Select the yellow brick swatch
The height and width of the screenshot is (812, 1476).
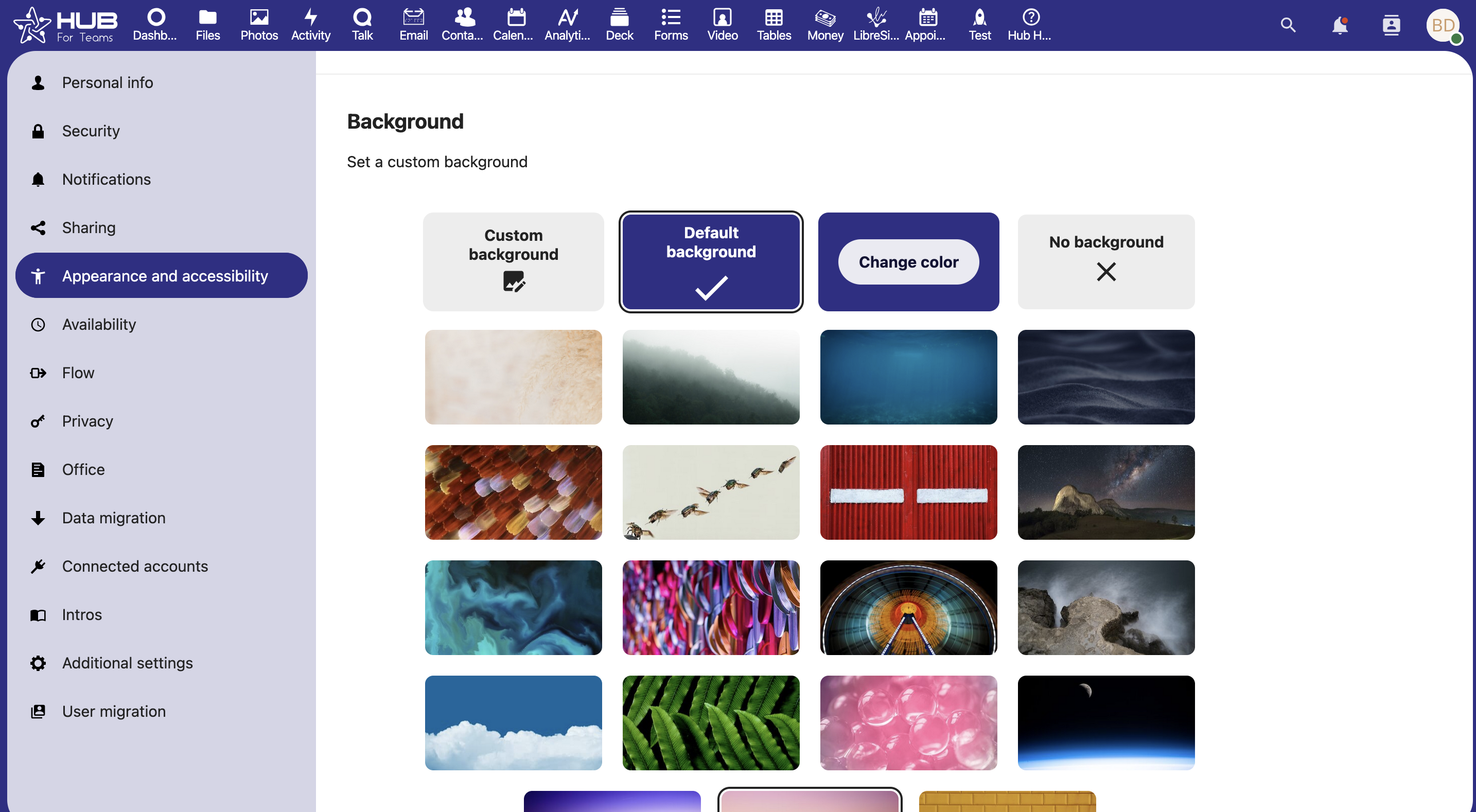(1007, 801)
